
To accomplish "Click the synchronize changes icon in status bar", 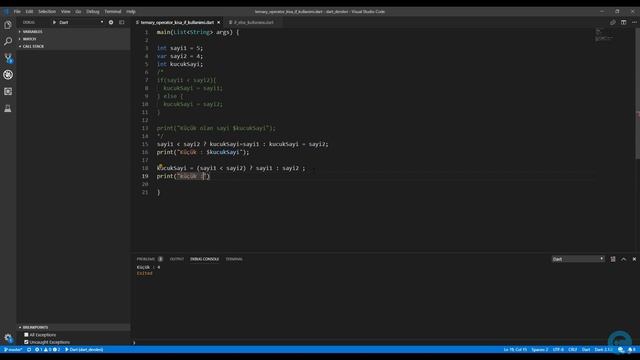I will click(29, 350).
